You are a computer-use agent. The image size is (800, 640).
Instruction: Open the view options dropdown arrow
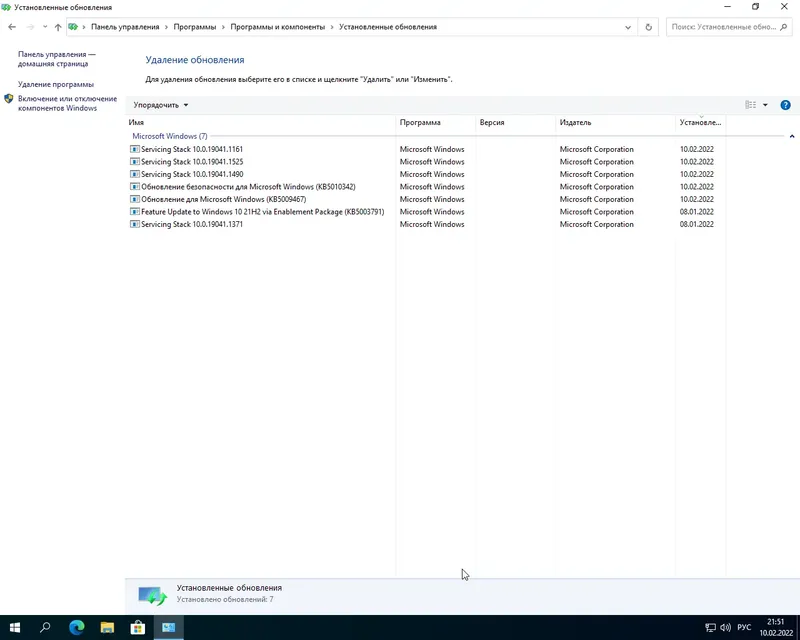click(765, 104)
